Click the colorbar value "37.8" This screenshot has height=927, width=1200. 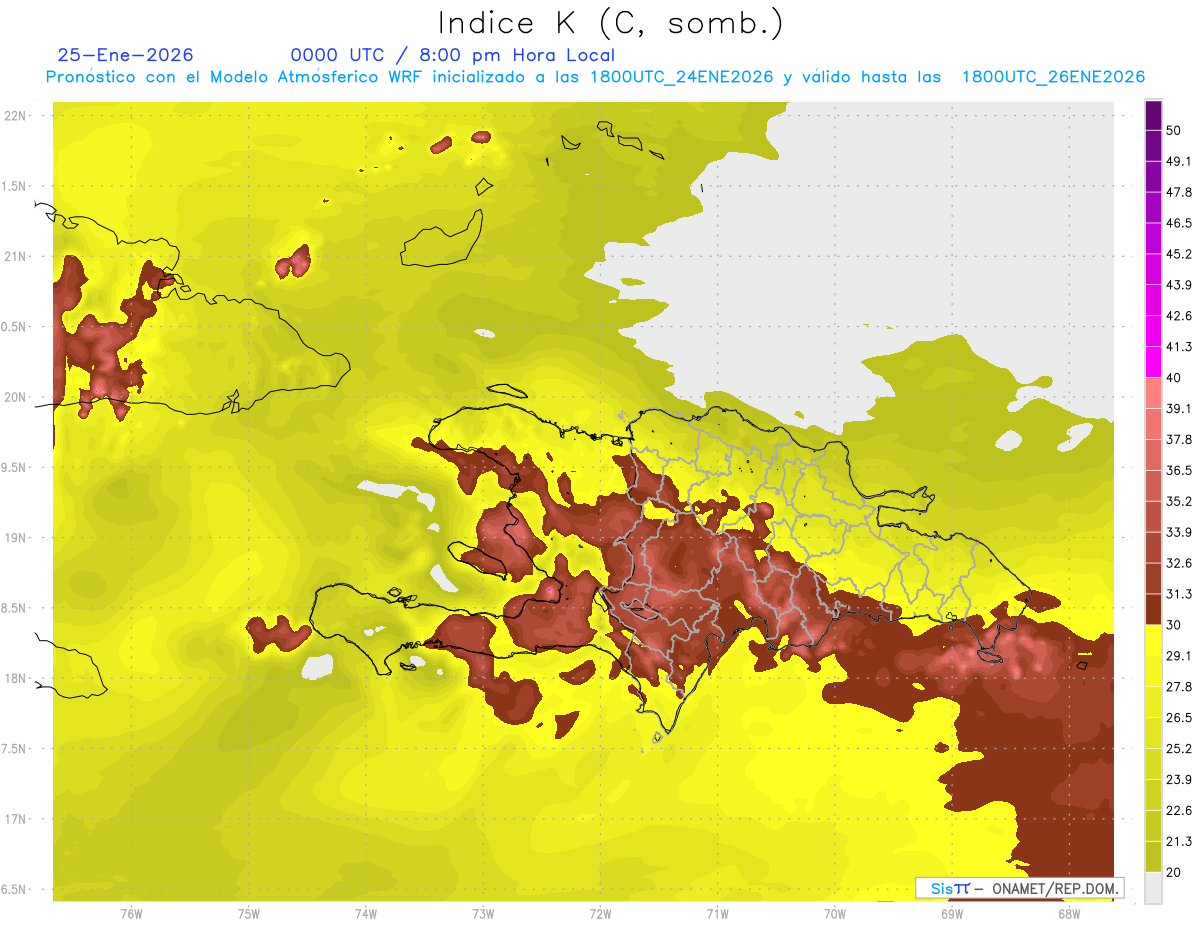point(1179,440)
